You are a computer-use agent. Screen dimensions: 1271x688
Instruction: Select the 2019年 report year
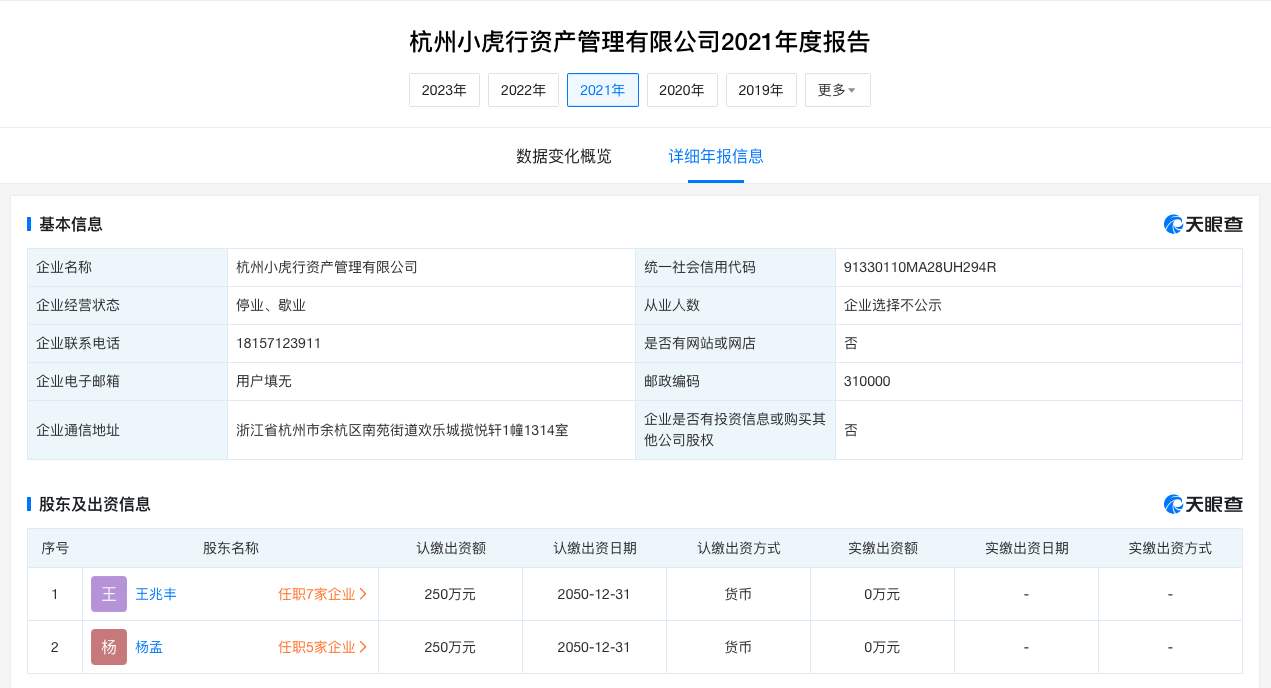pyautogui.click(x=761, y=90)
